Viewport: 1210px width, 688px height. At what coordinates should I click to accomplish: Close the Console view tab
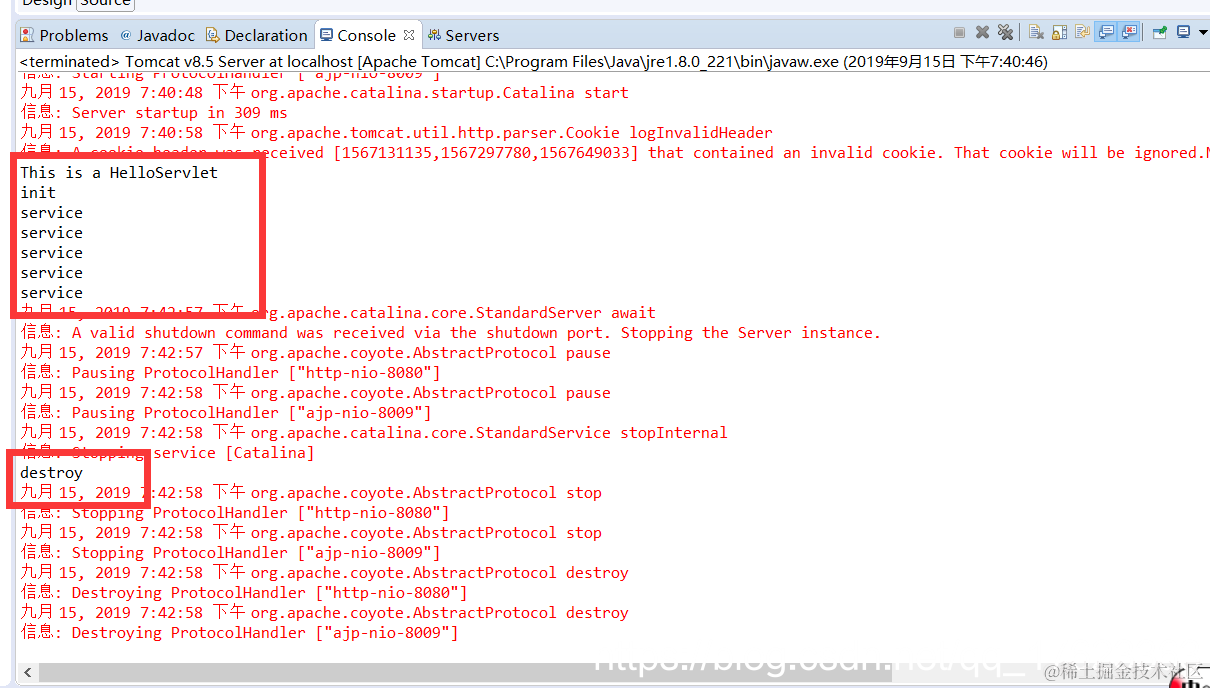point(409,35)
